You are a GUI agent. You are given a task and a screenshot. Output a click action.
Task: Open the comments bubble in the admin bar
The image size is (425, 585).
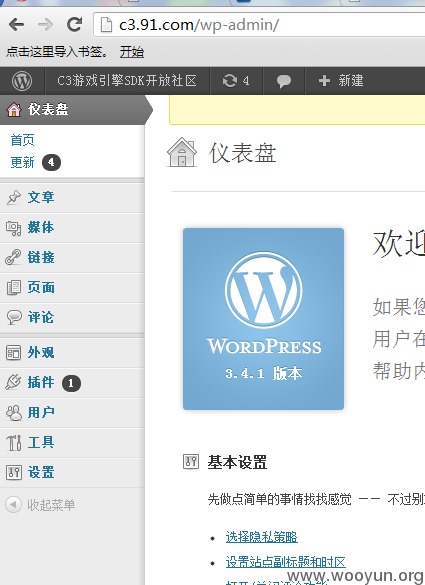(x=284, y=81)
